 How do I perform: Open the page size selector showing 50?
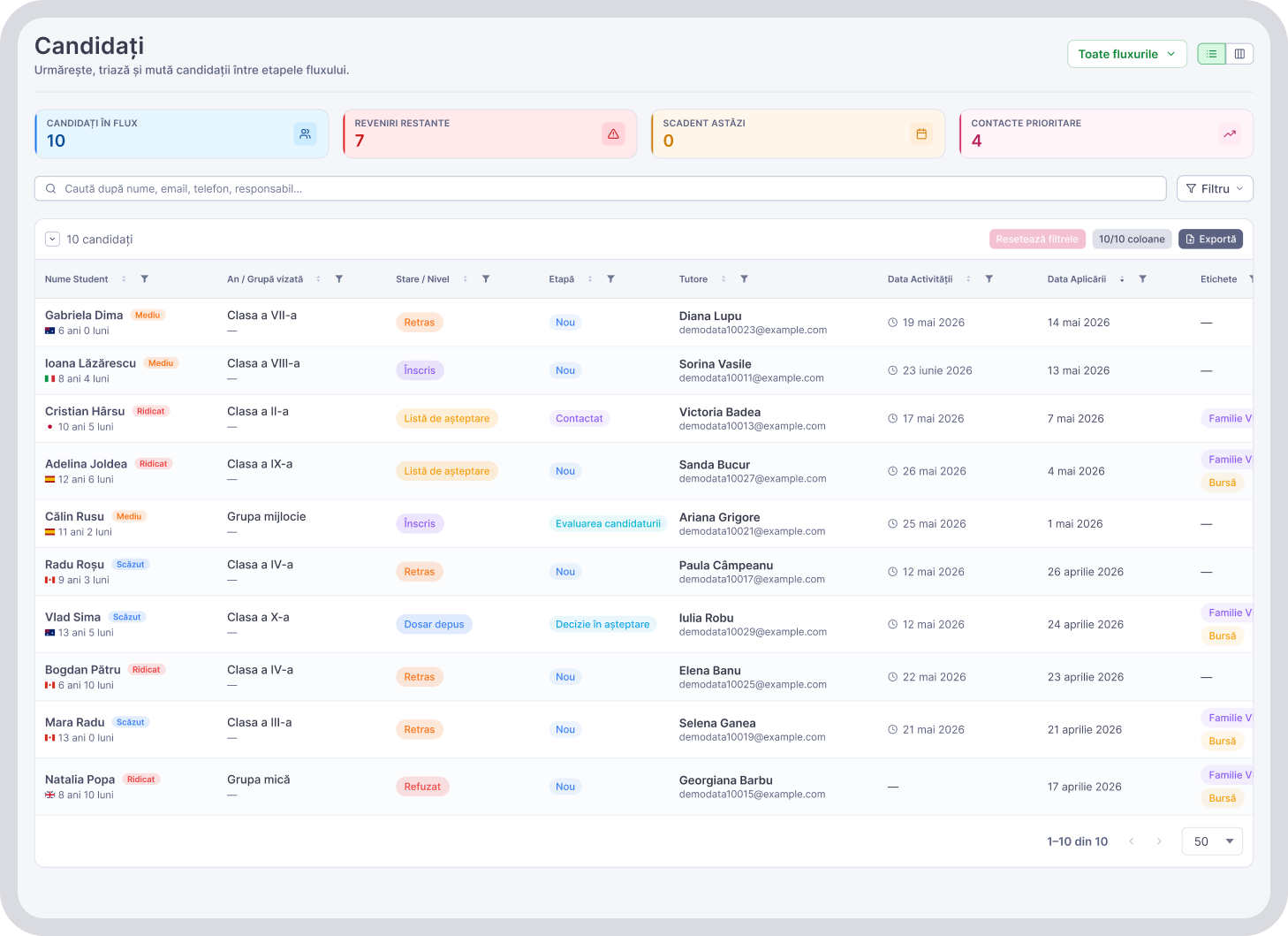1212,841
